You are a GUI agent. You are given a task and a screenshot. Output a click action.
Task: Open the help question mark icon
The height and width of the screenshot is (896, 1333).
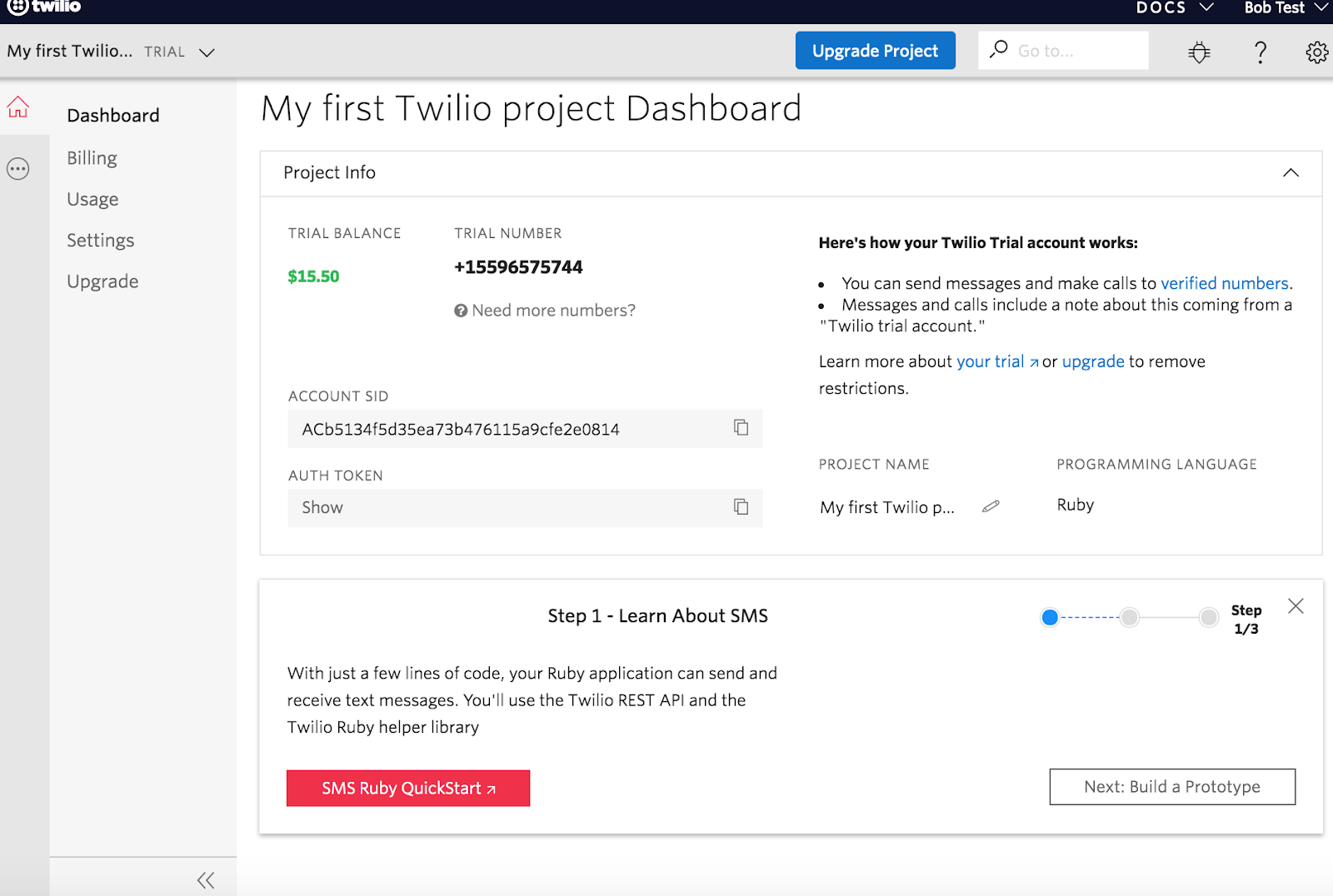coord(1261,52)
